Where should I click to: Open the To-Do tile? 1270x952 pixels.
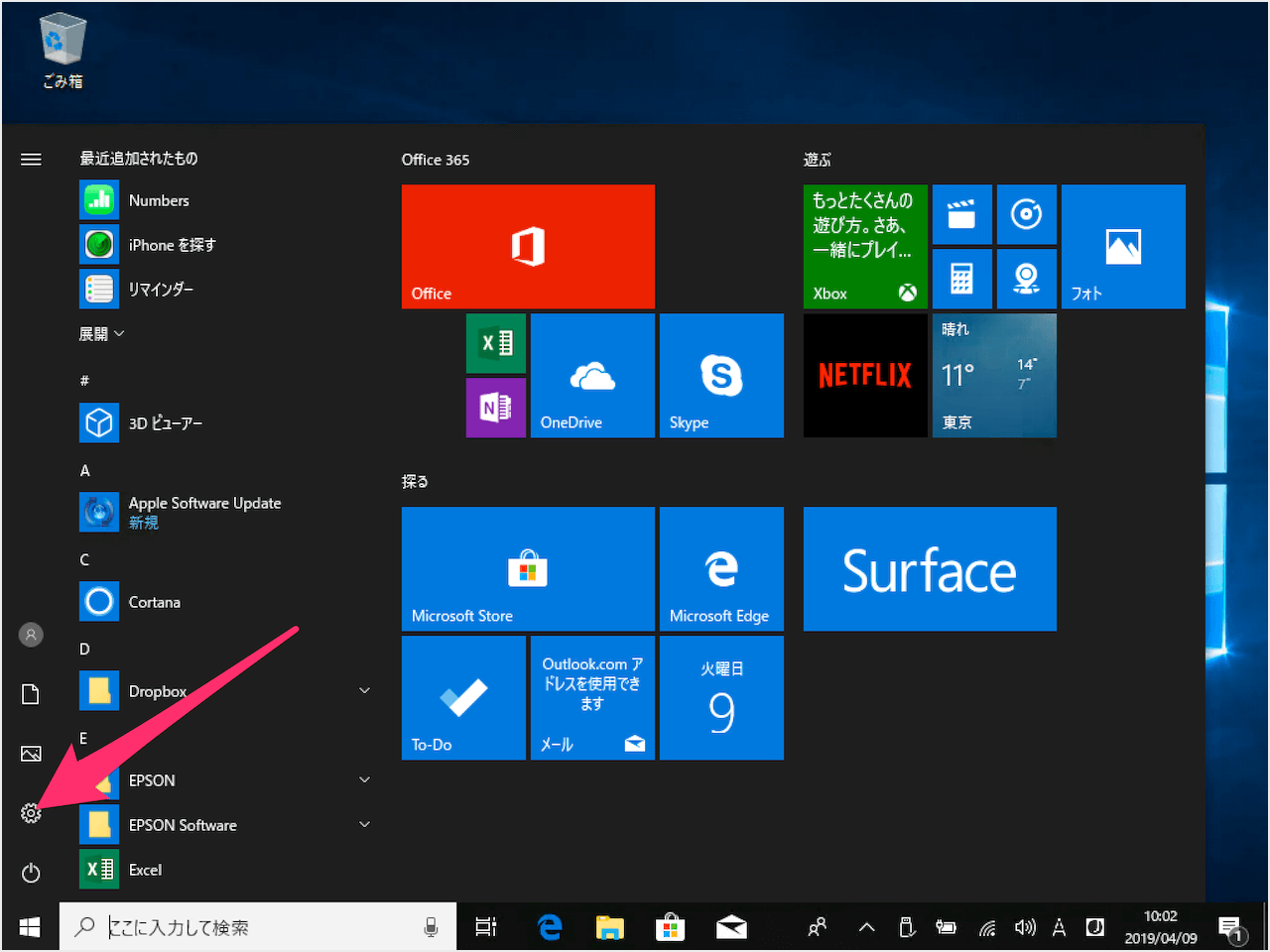pyautogui.click(x=463, y=697)
